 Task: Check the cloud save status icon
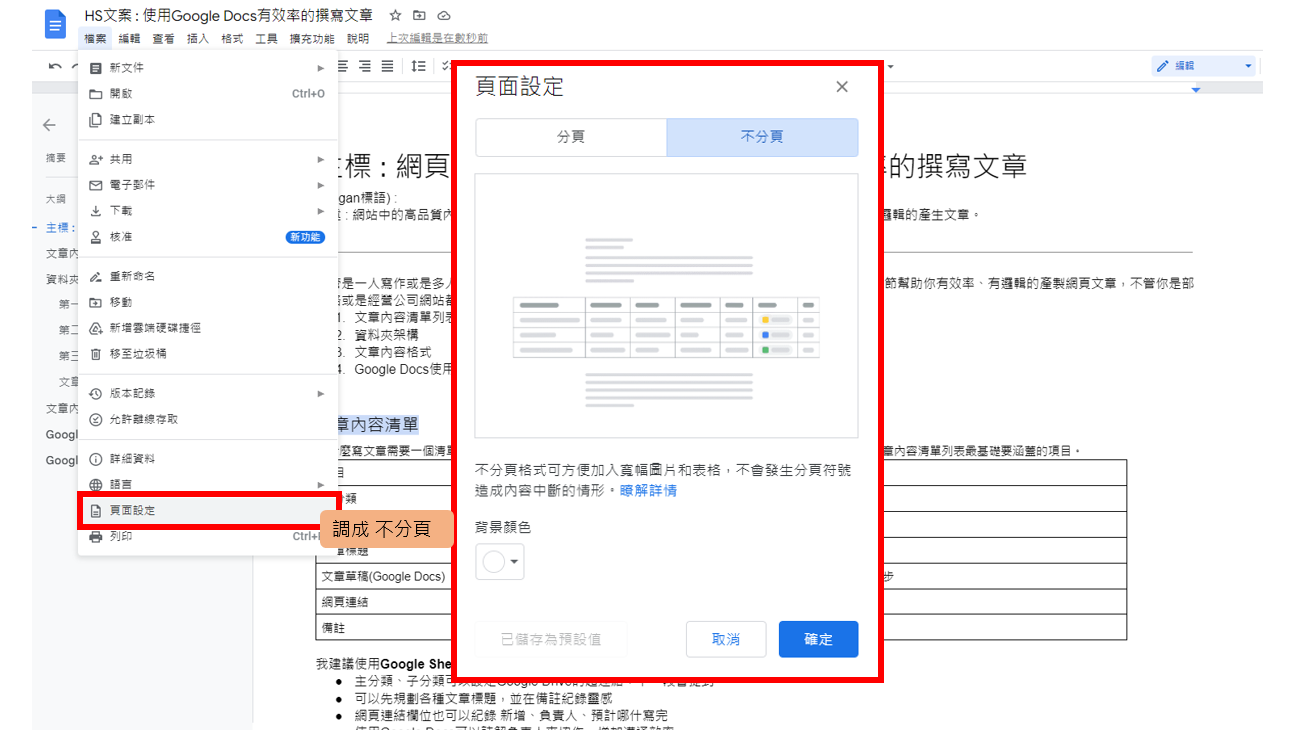(x=443, y=16)
